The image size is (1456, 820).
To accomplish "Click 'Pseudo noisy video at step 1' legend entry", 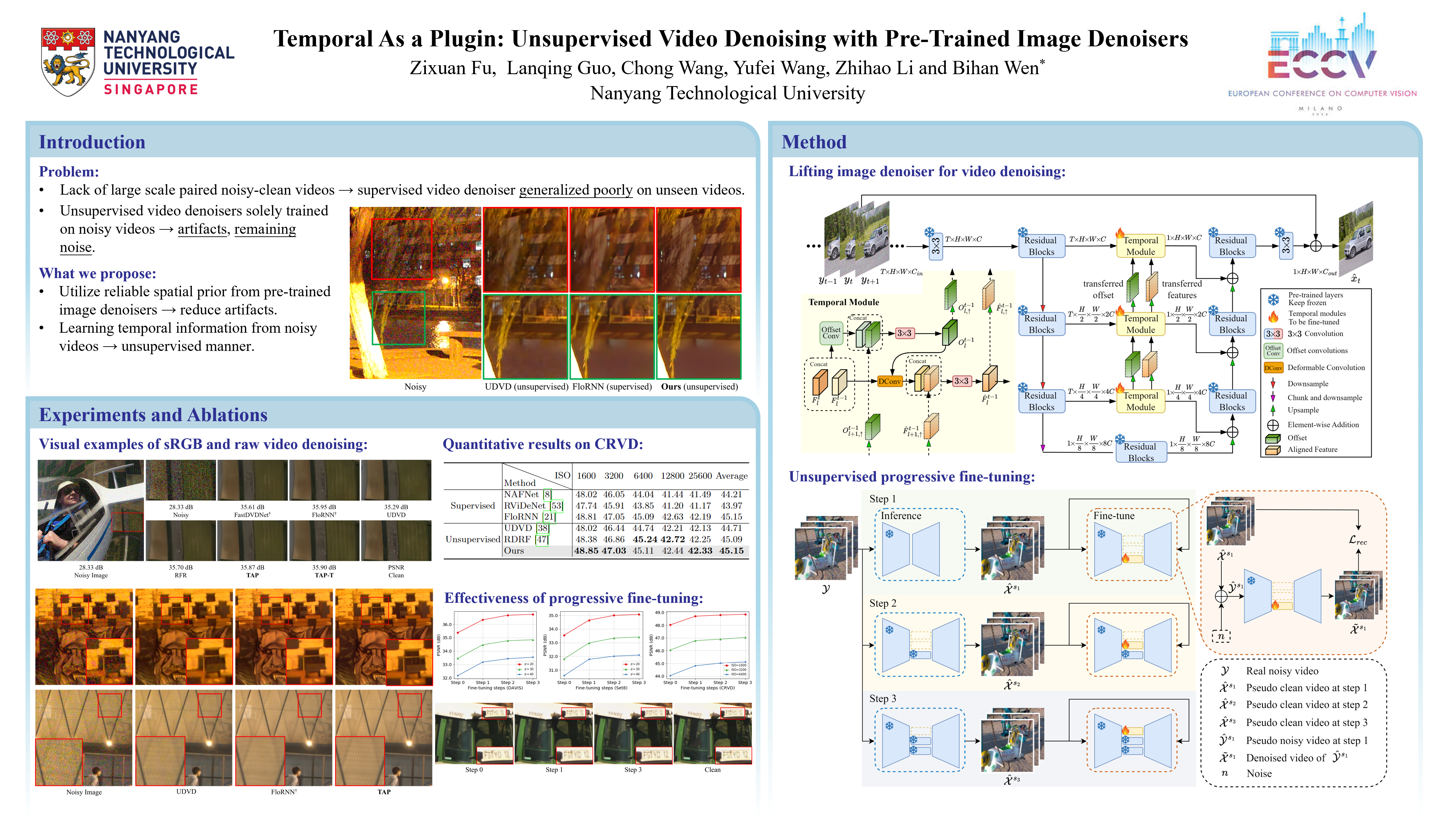I will 1306,741.
